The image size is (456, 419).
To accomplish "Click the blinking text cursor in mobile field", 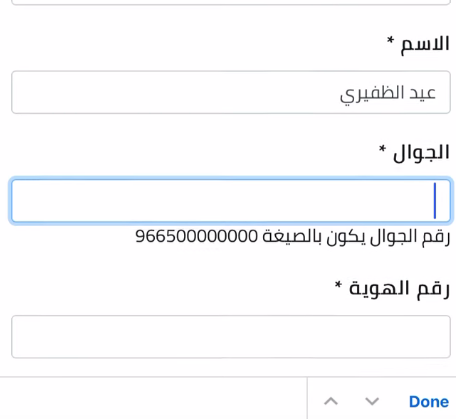I will [435, 201].
